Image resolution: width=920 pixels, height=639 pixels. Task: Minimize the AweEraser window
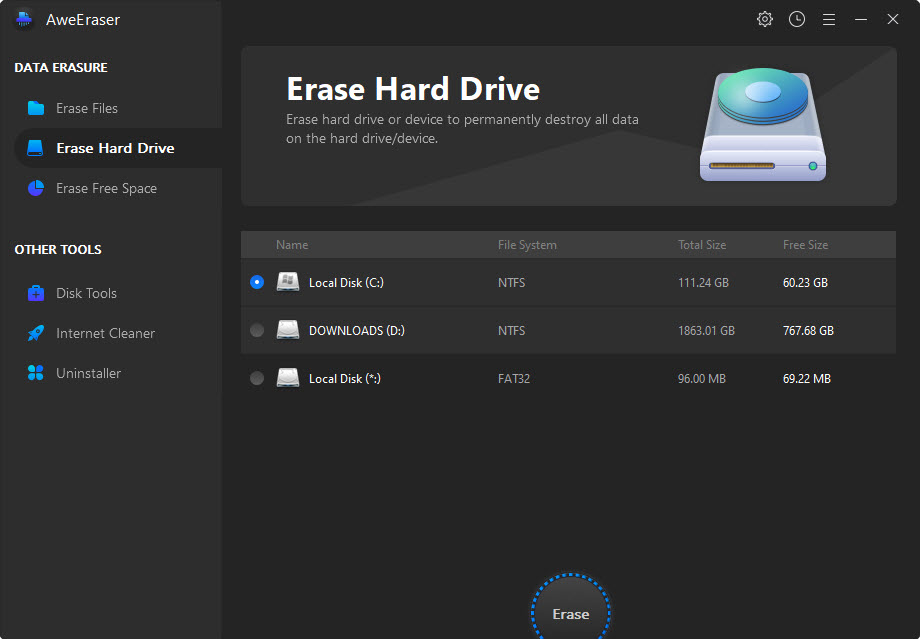(861, 20)
